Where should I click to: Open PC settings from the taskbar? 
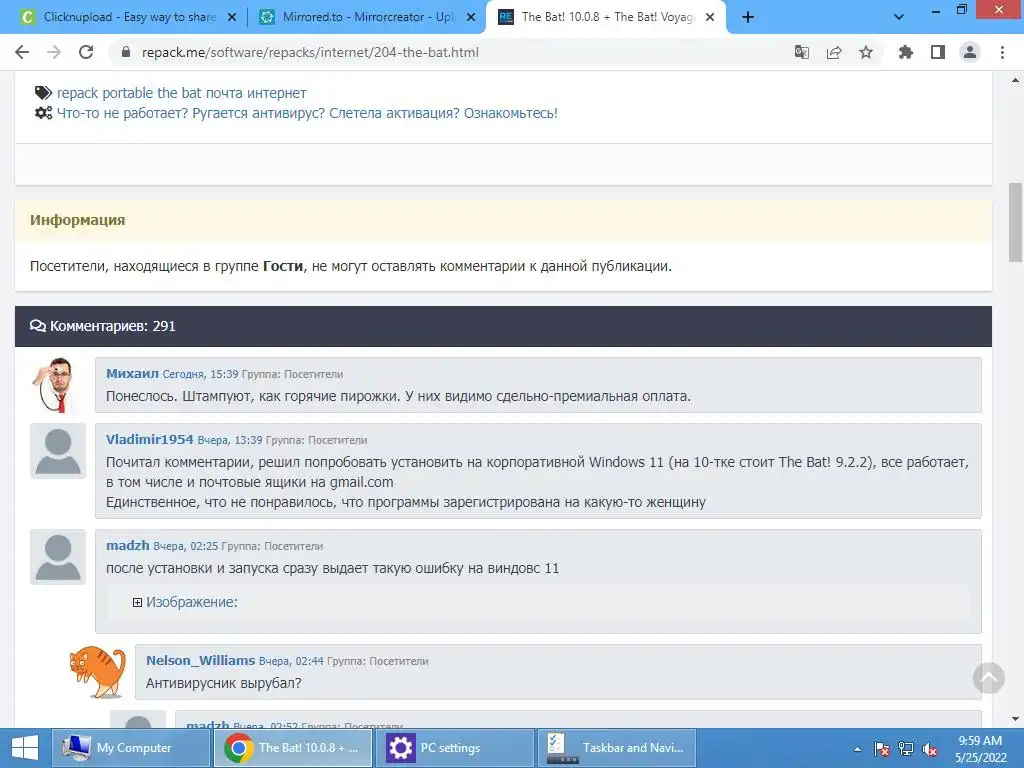click(455, 748)
